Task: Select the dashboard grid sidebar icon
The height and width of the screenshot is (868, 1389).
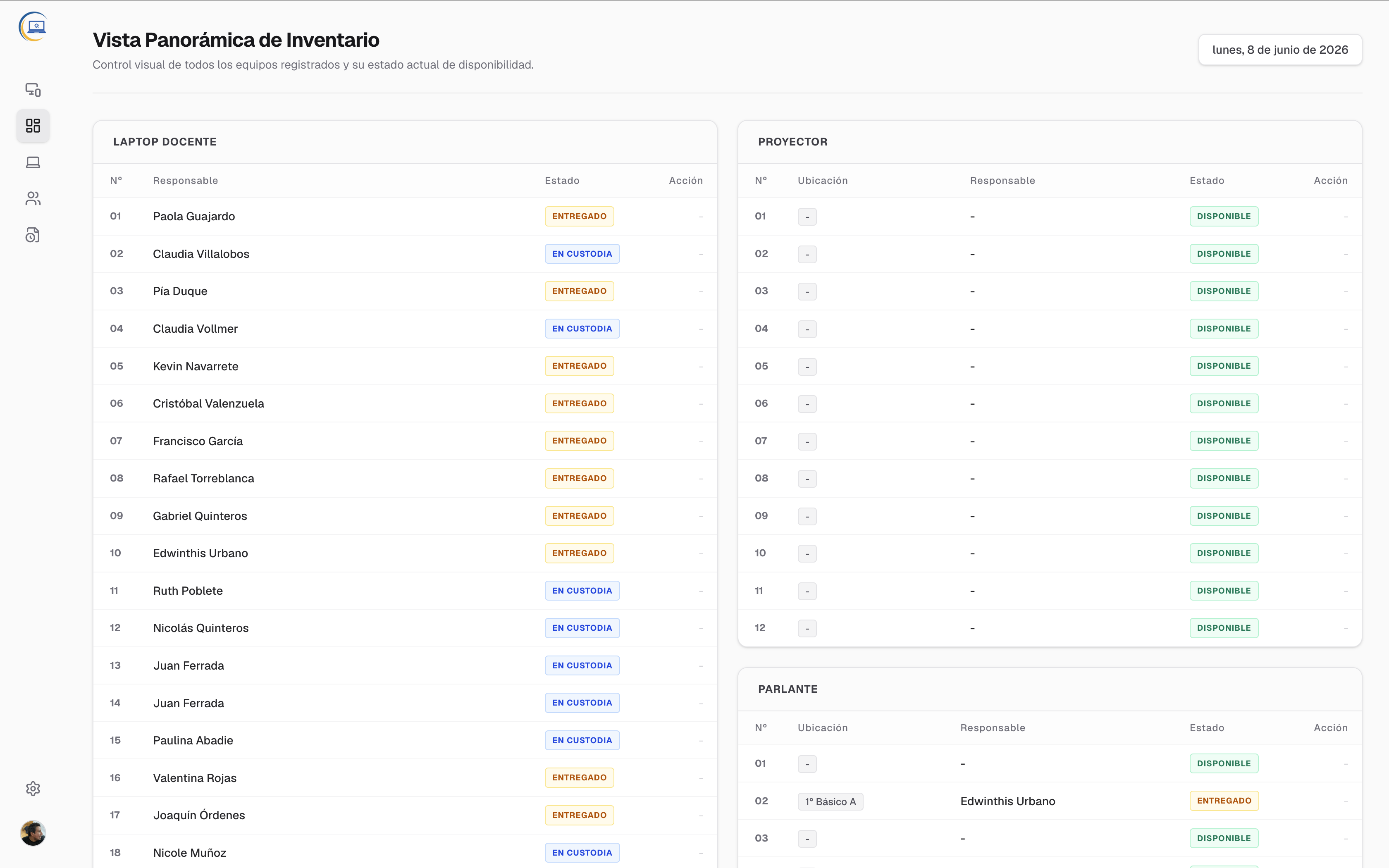Action: coord(33,126)
